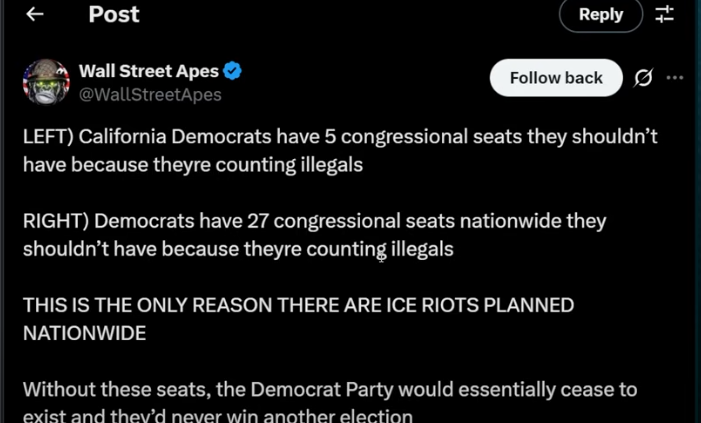Screen dimensions: 701x423
Task: Go back using the left arrow
Action: [x=34, y=14]
